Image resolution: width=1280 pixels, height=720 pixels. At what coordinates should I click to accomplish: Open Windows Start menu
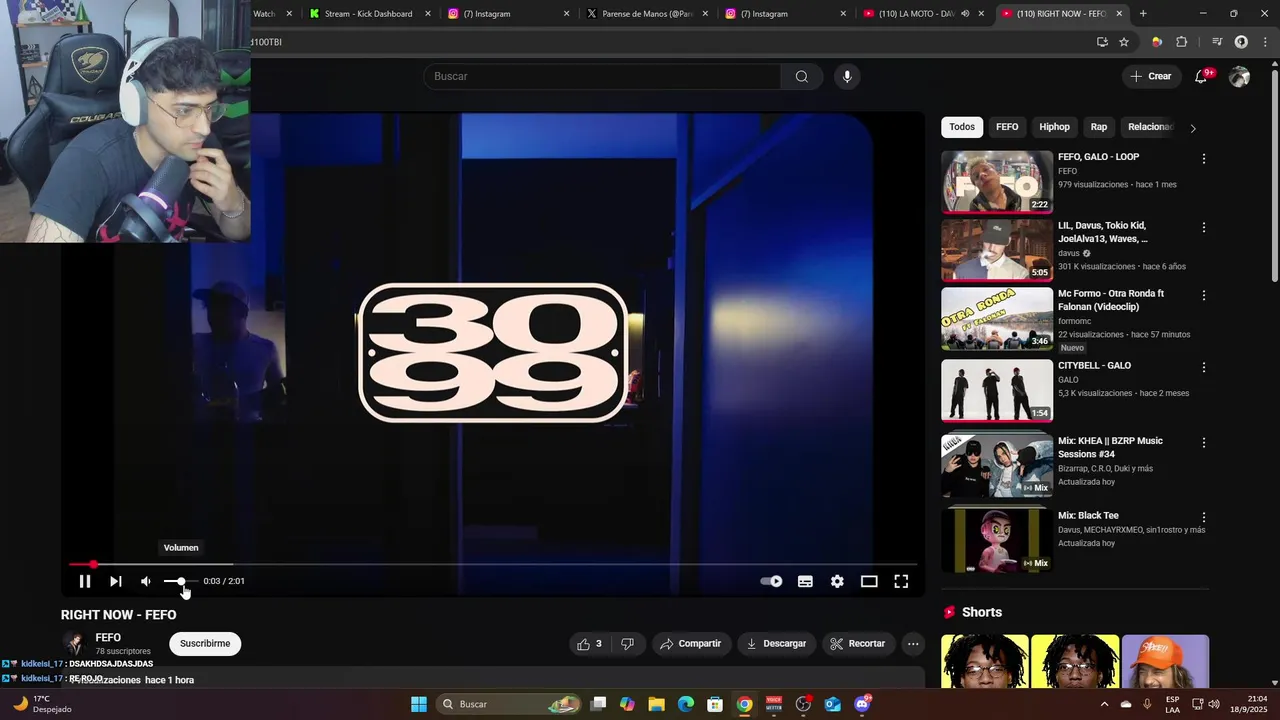click(x=419, y=704)
